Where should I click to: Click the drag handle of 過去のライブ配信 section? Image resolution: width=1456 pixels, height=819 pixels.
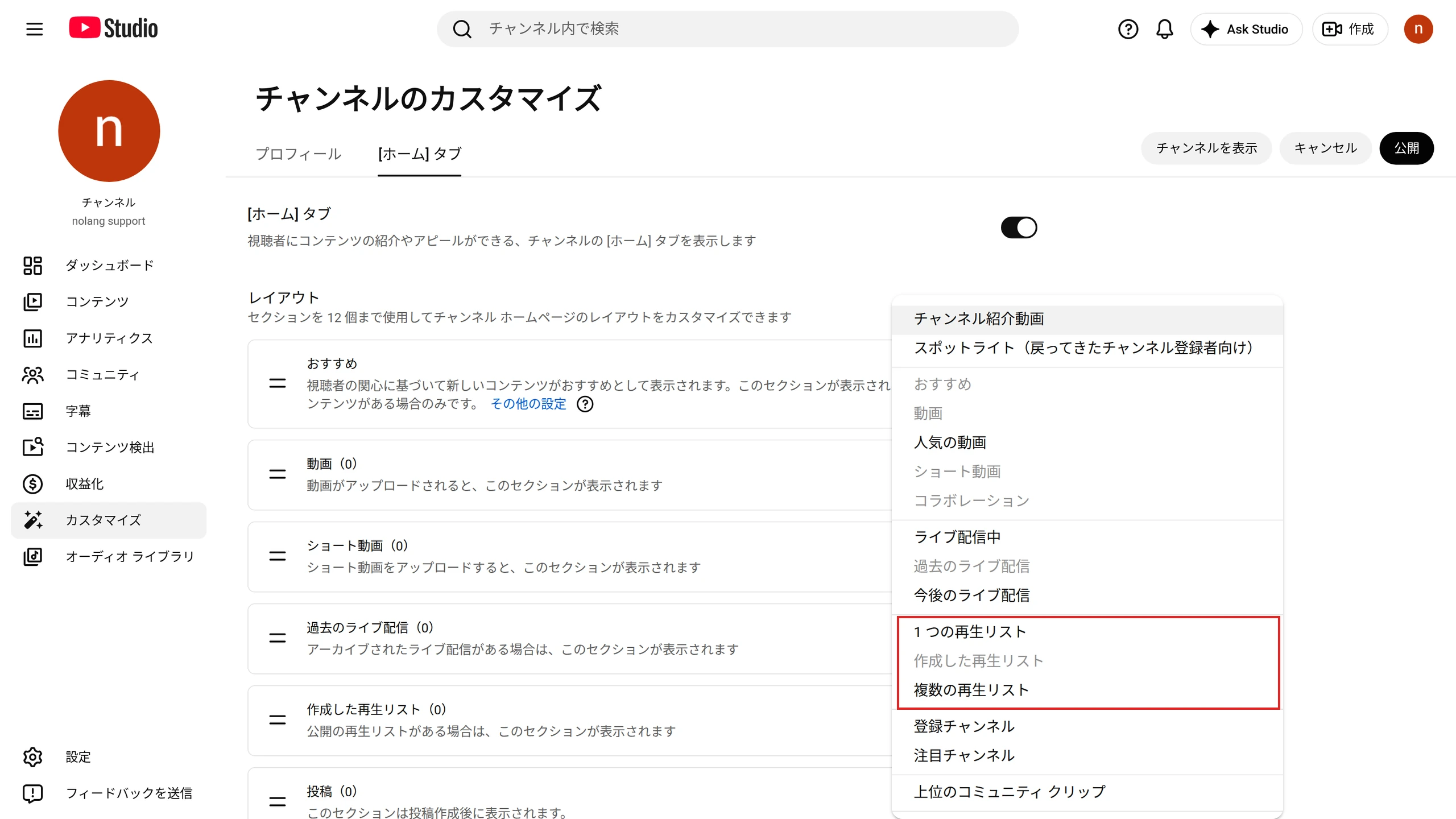point(278,638)
